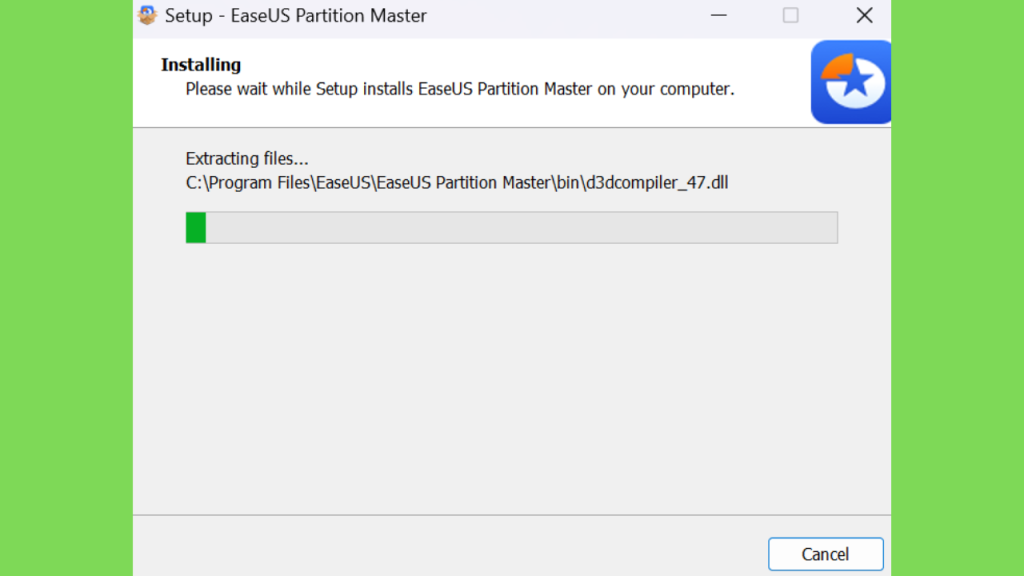Click the EaseUS Partition Master logo

tap(851, 82)
